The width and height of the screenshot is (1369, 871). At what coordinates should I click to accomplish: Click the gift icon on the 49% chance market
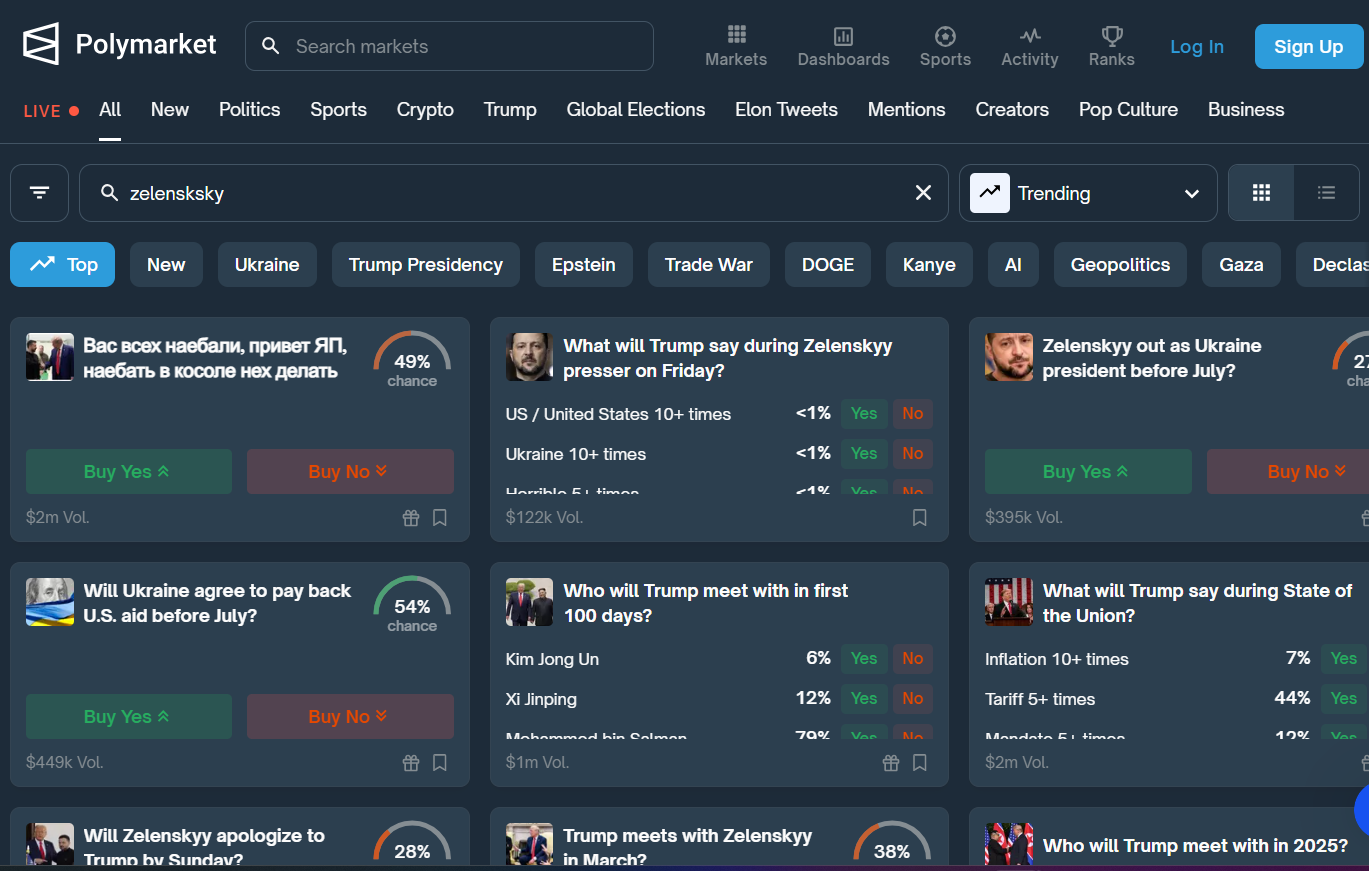click(x=411, y=518)
